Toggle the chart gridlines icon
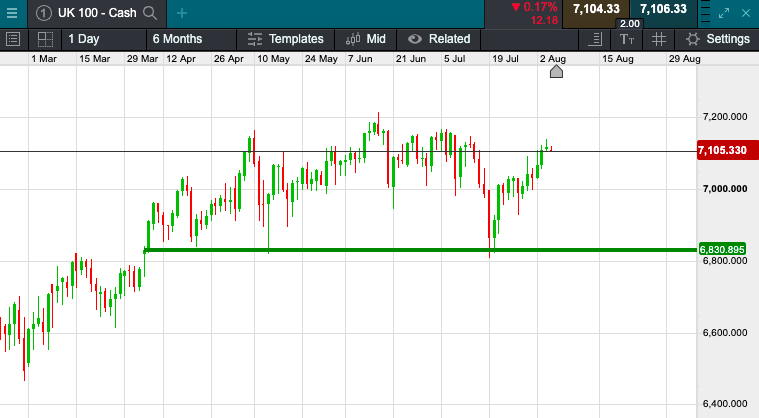This screenshot has width=759, height=418. pos(658,39)
